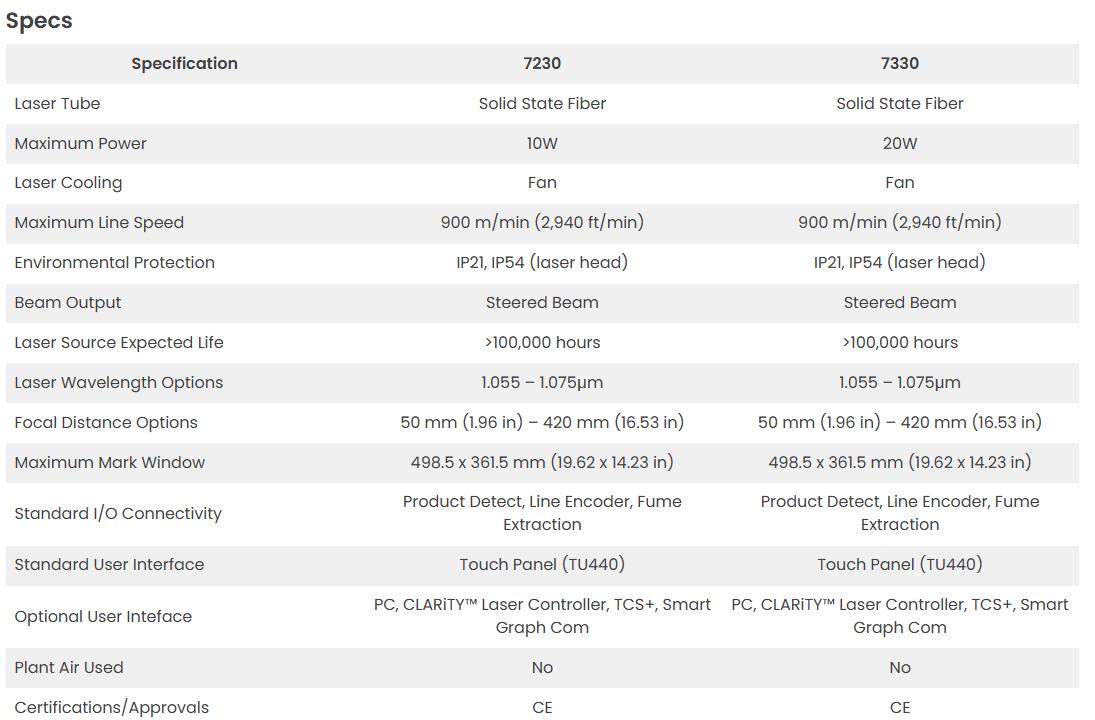Screen dimensions: 1095x720
Task: Select the 7230 column header
Action: point(542,63)
